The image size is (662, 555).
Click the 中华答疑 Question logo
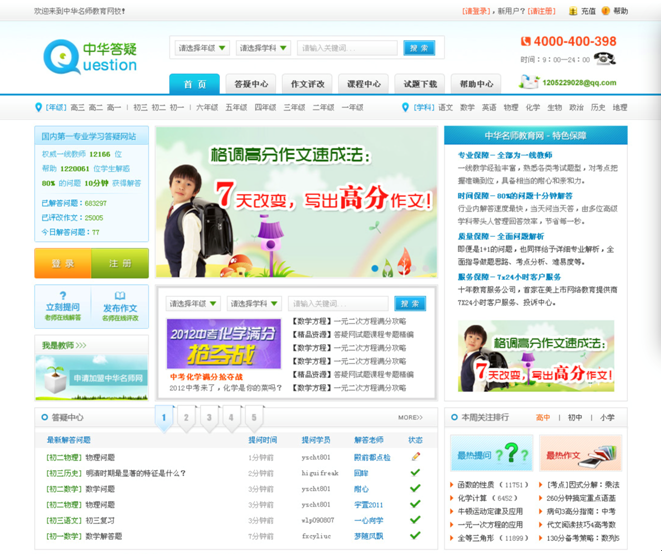[x=91, y=56]
